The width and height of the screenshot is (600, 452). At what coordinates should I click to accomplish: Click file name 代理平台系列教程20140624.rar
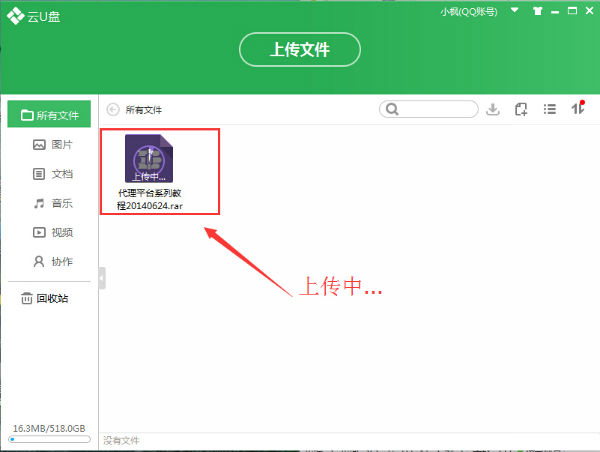point(150,199)
